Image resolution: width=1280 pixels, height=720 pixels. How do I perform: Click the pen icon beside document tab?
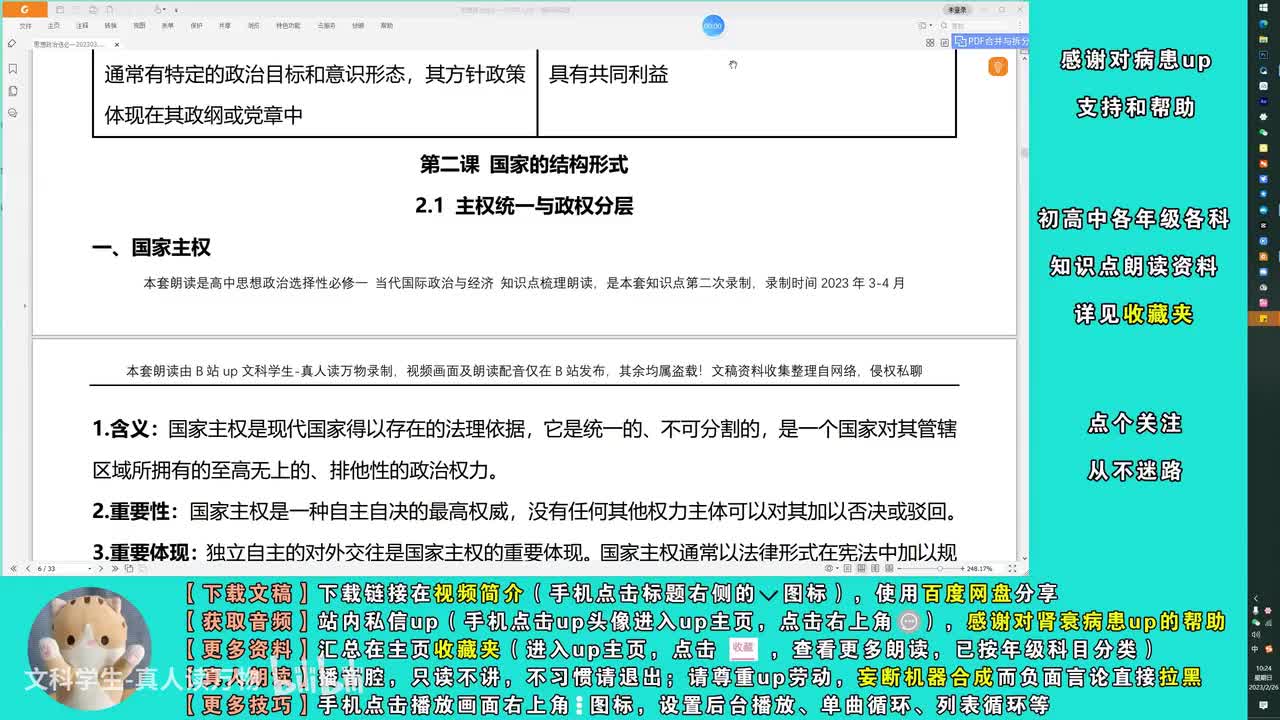coord(11,43)
